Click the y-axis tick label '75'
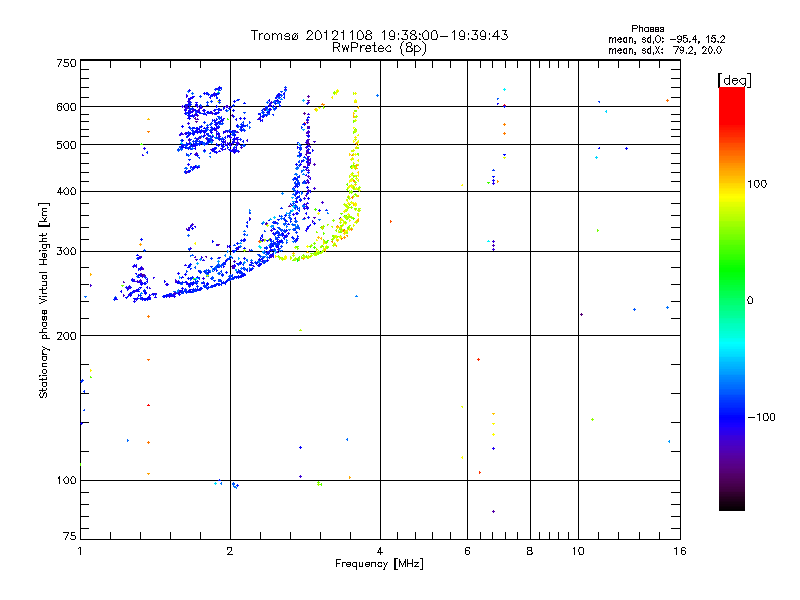 click(x=70, y=536)
